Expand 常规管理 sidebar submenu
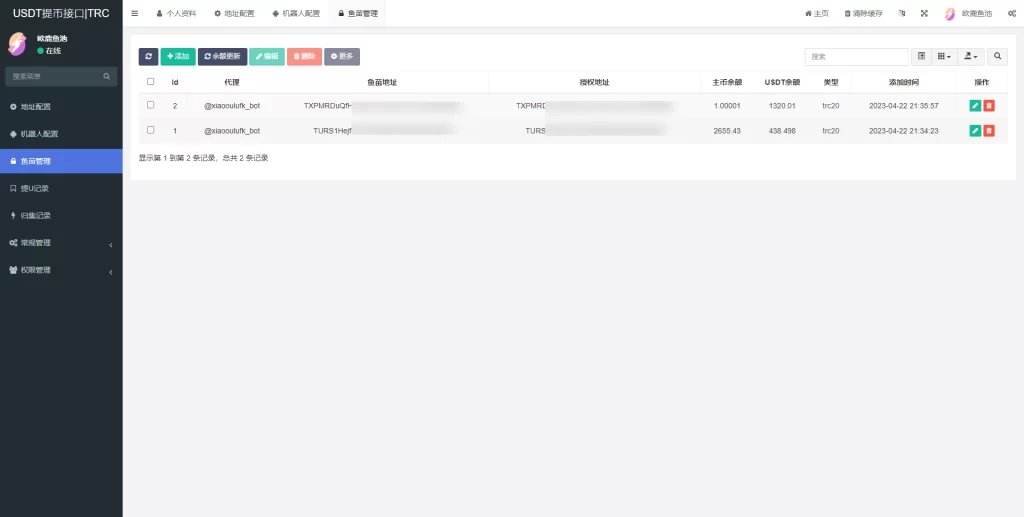The height and width of the screenshot is (517, 1024). click(61, 243)
